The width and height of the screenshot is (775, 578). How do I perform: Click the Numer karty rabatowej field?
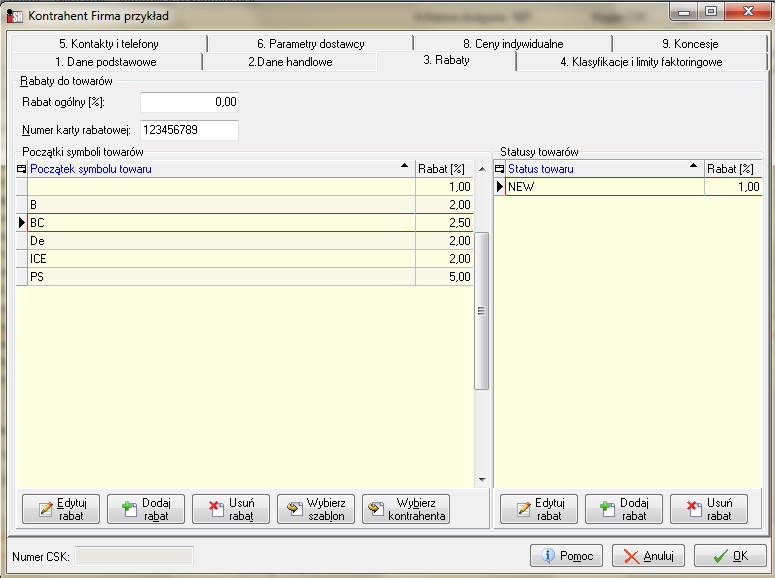[189, 130]
